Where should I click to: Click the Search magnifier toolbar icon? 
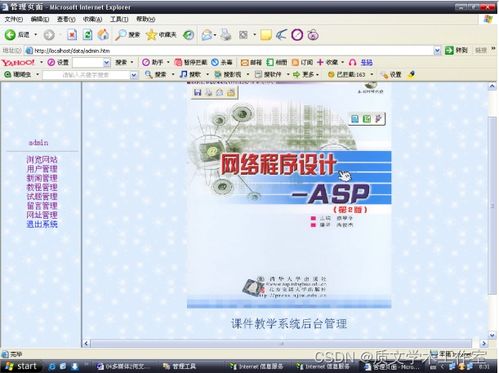[120, 34]
